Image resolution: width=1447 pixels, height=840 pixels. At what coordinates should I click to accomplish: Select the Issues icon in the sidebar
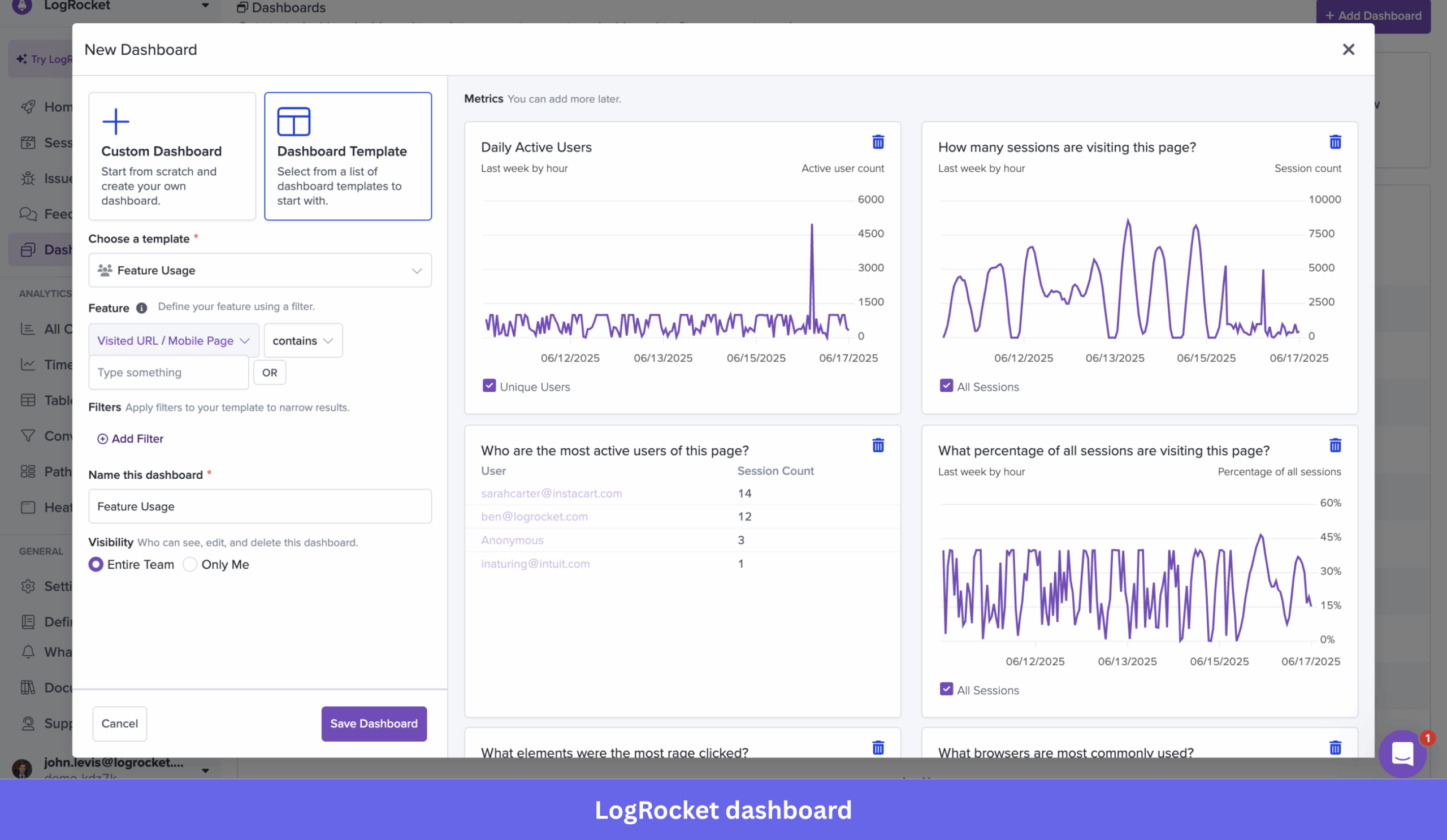[x=28, y=178]
